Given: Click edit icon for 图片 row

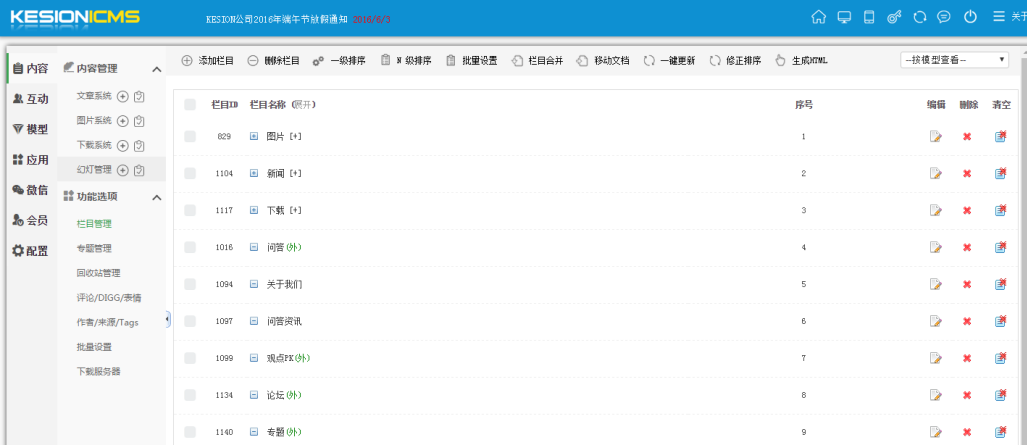Looking at the screenshot, I should 936,136.
